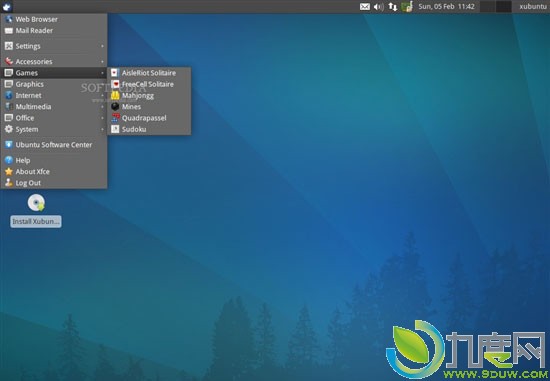The width and height of the screenshot is (550, 381).
Task: Switch to the second workspace in the pager
Action: click(503, 7)
